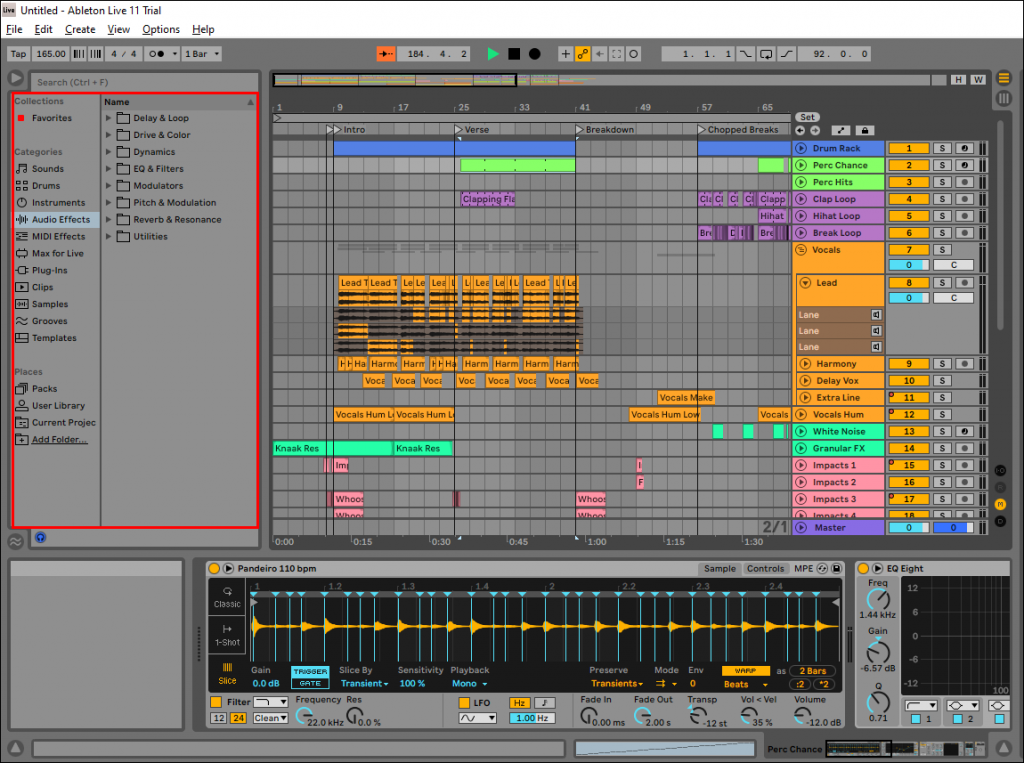Open the Plug-Ins category
Screen dimensions: 1024x763
point(50,270)
